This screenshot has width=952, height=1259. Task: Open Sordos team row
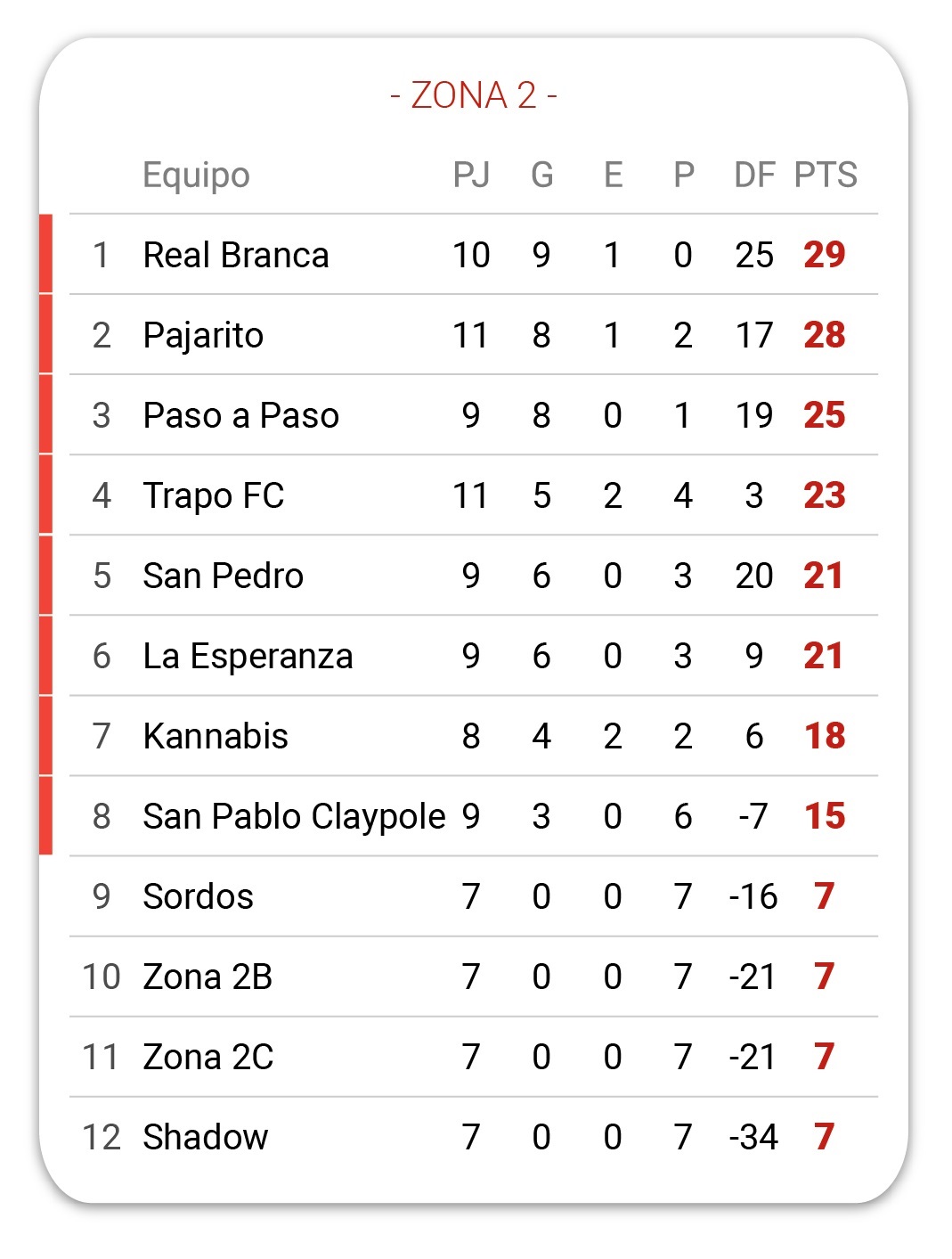pos(474,896)
